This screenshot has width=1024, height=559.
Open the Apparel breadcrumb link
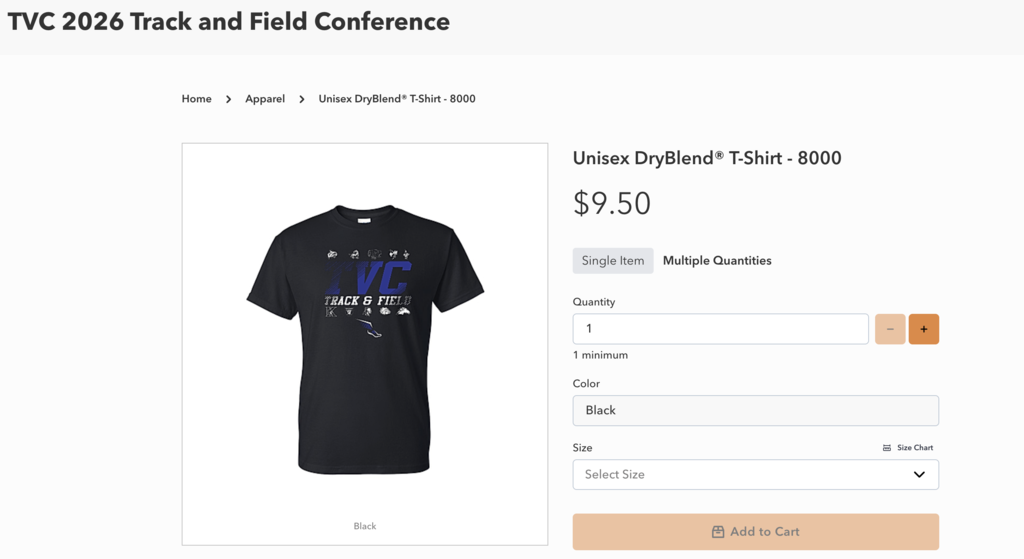pyautogui.click(x=265, y=99)
